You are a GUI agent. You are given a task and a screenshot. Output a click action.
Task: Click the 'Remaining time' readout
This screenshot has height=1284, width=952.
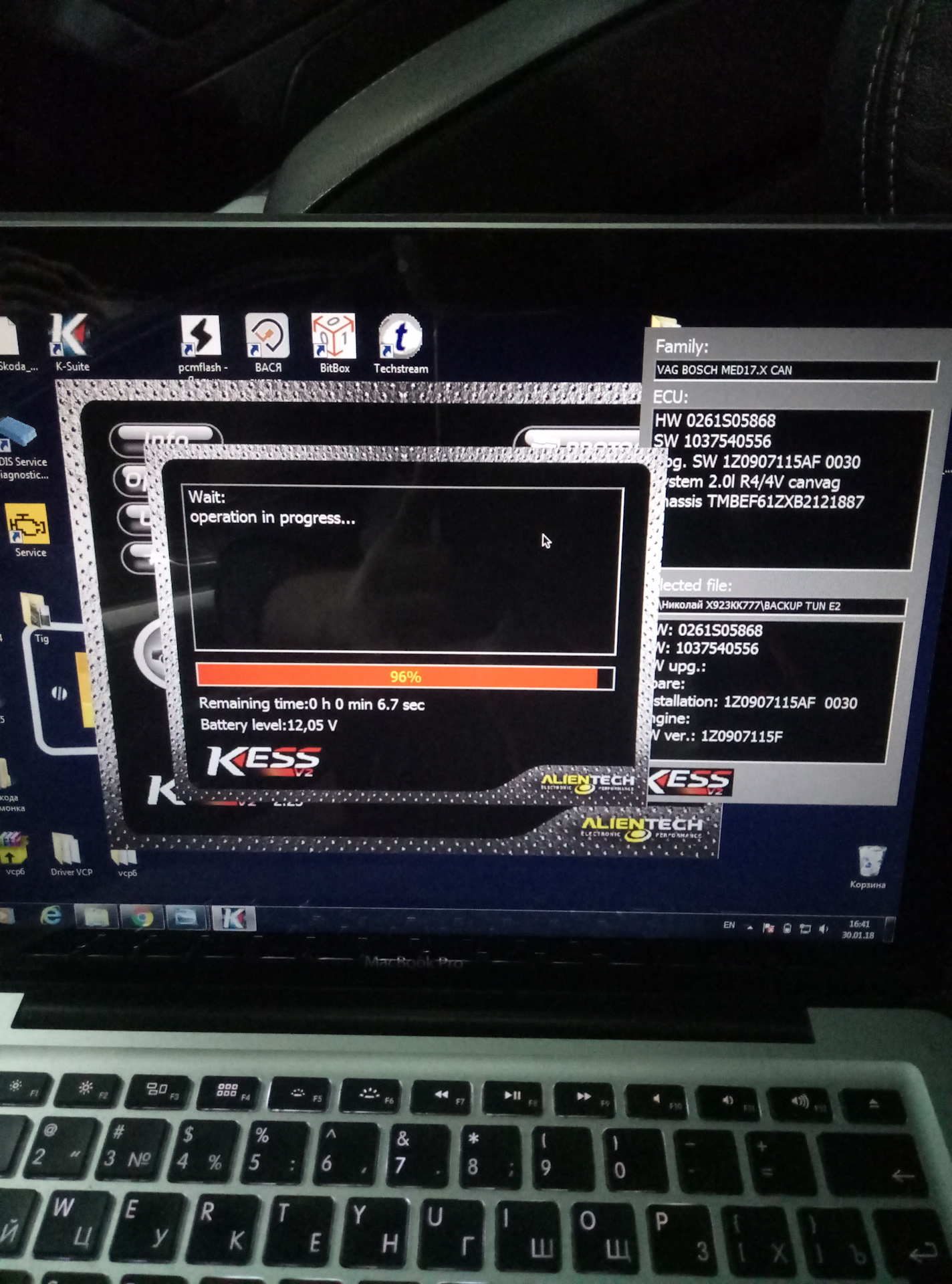point(312,704)
